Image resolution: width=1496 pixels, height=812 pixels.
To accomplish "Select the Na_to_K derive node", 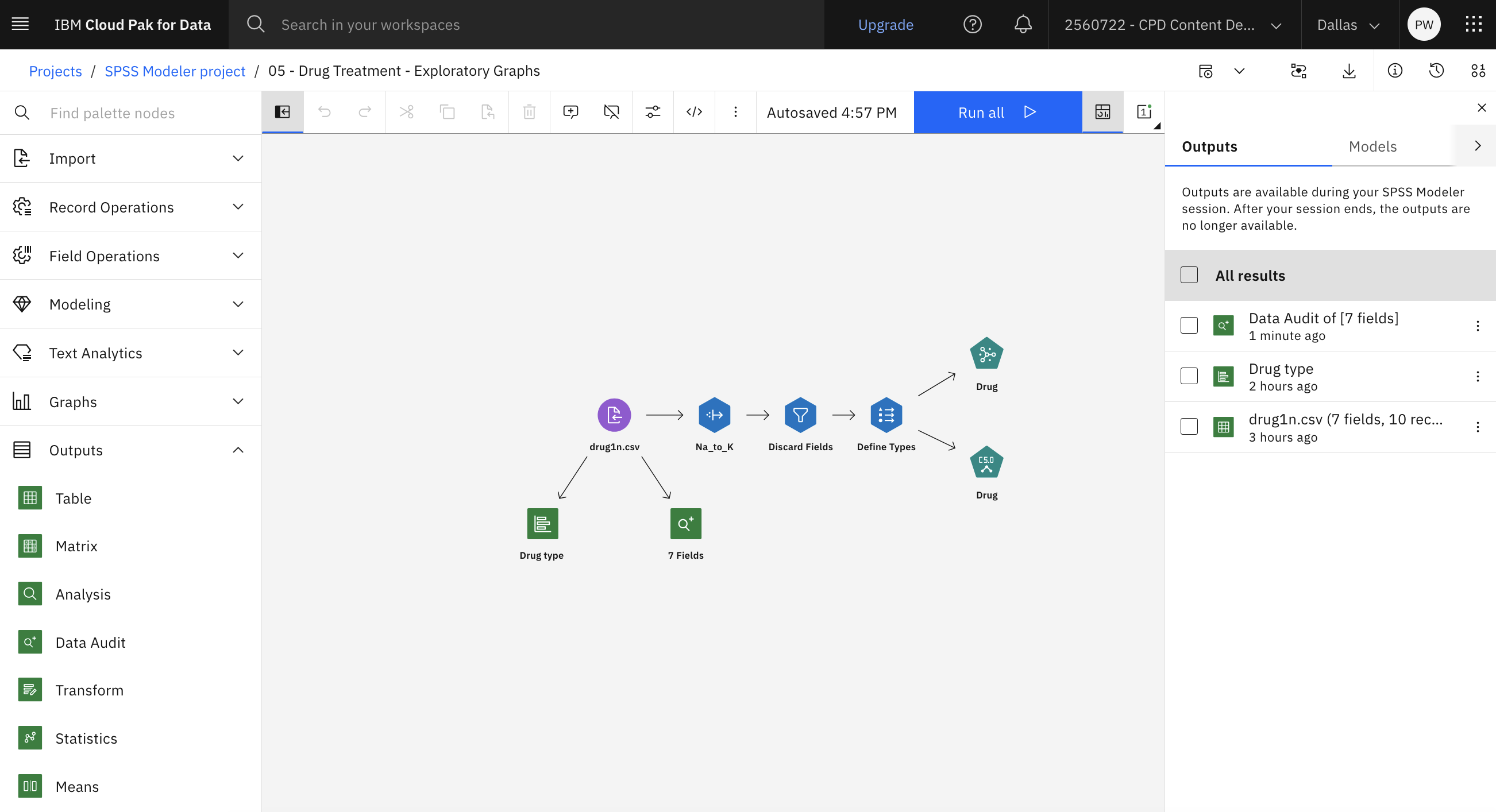I will click(714, 415).
